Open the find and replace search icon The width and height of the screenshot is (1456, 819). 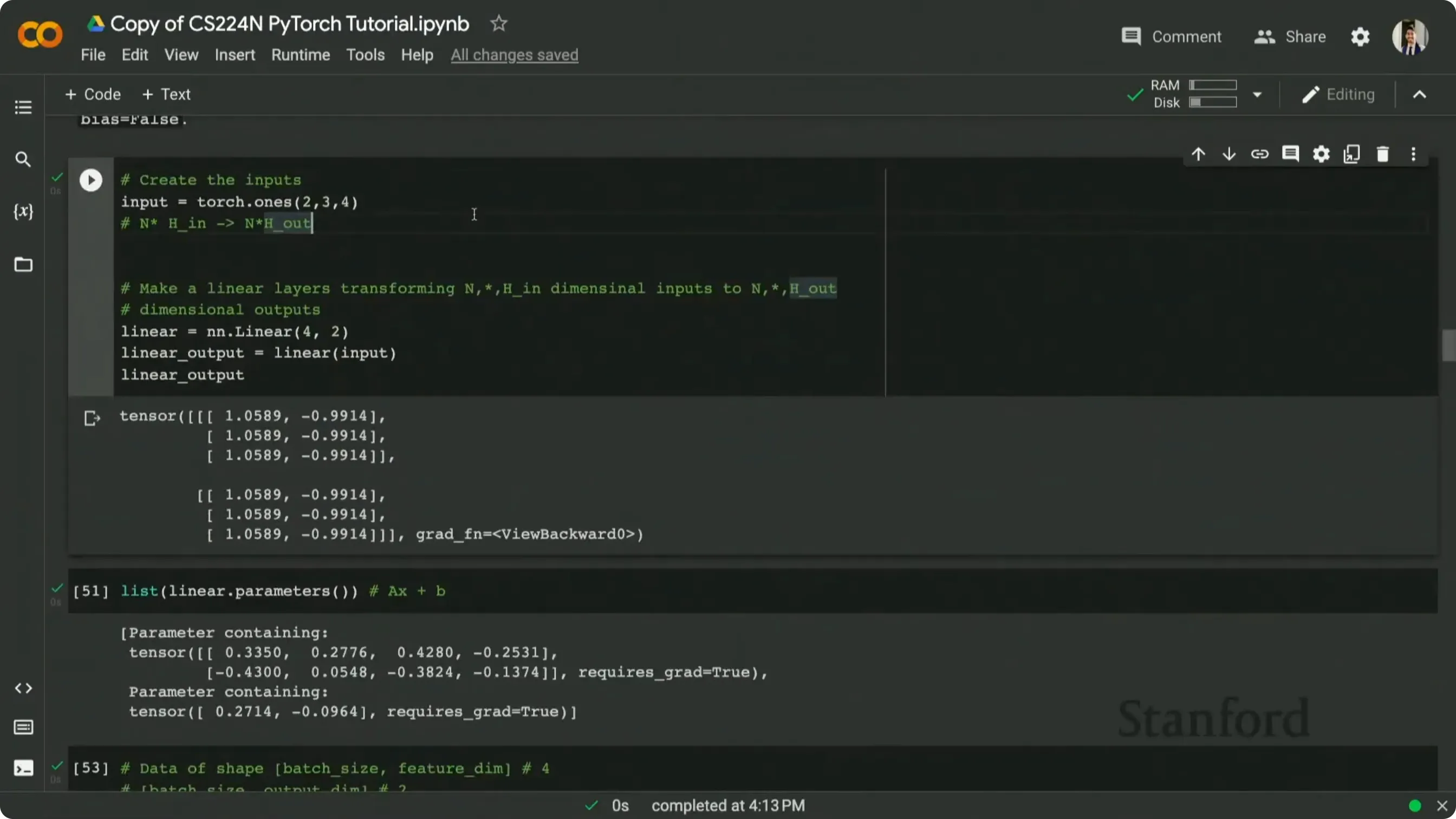(x=23, y=159)
